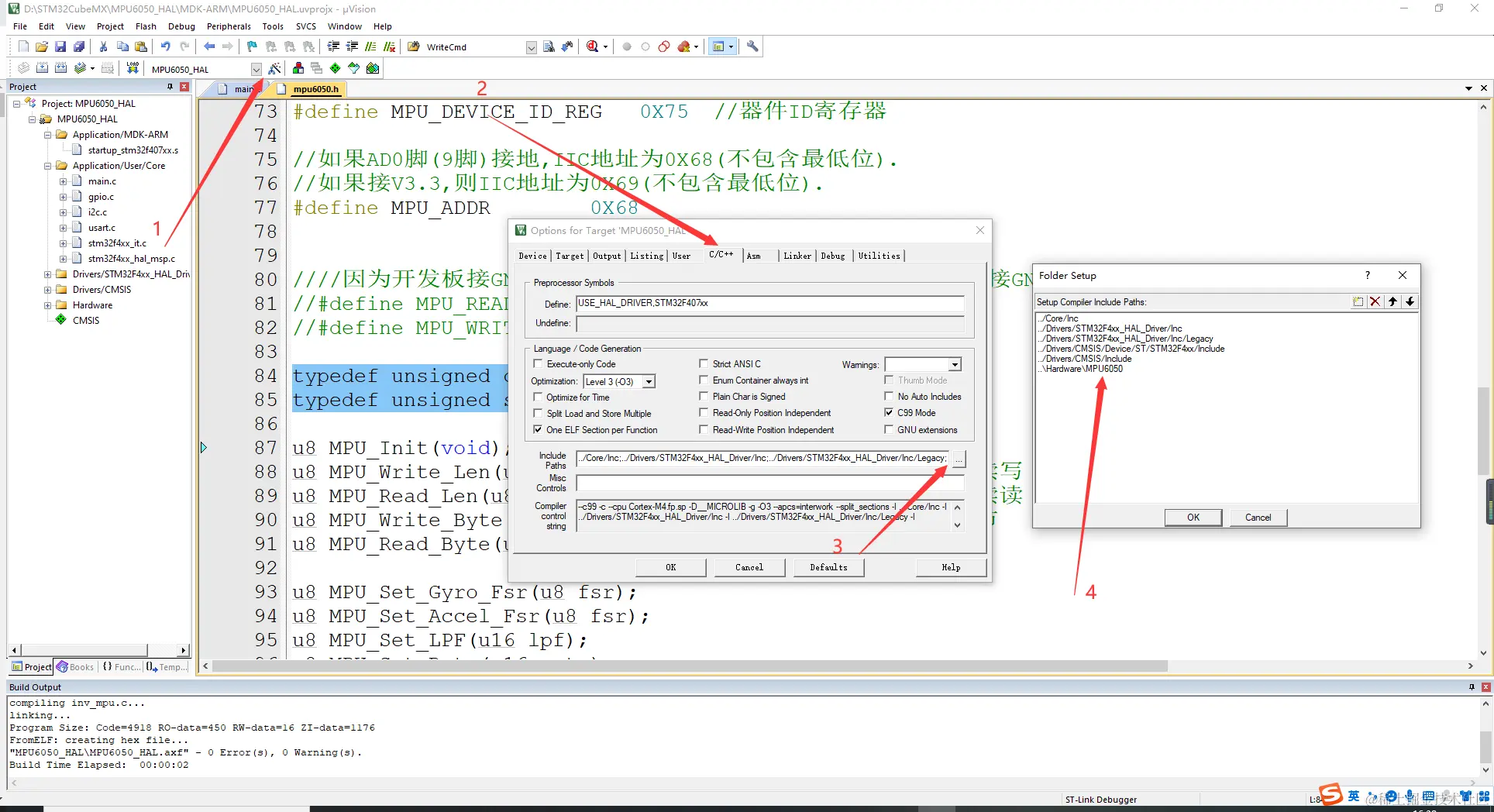Click Defaults button in Options dialog
Screen dimensions: 1494x812
(828, 567)
